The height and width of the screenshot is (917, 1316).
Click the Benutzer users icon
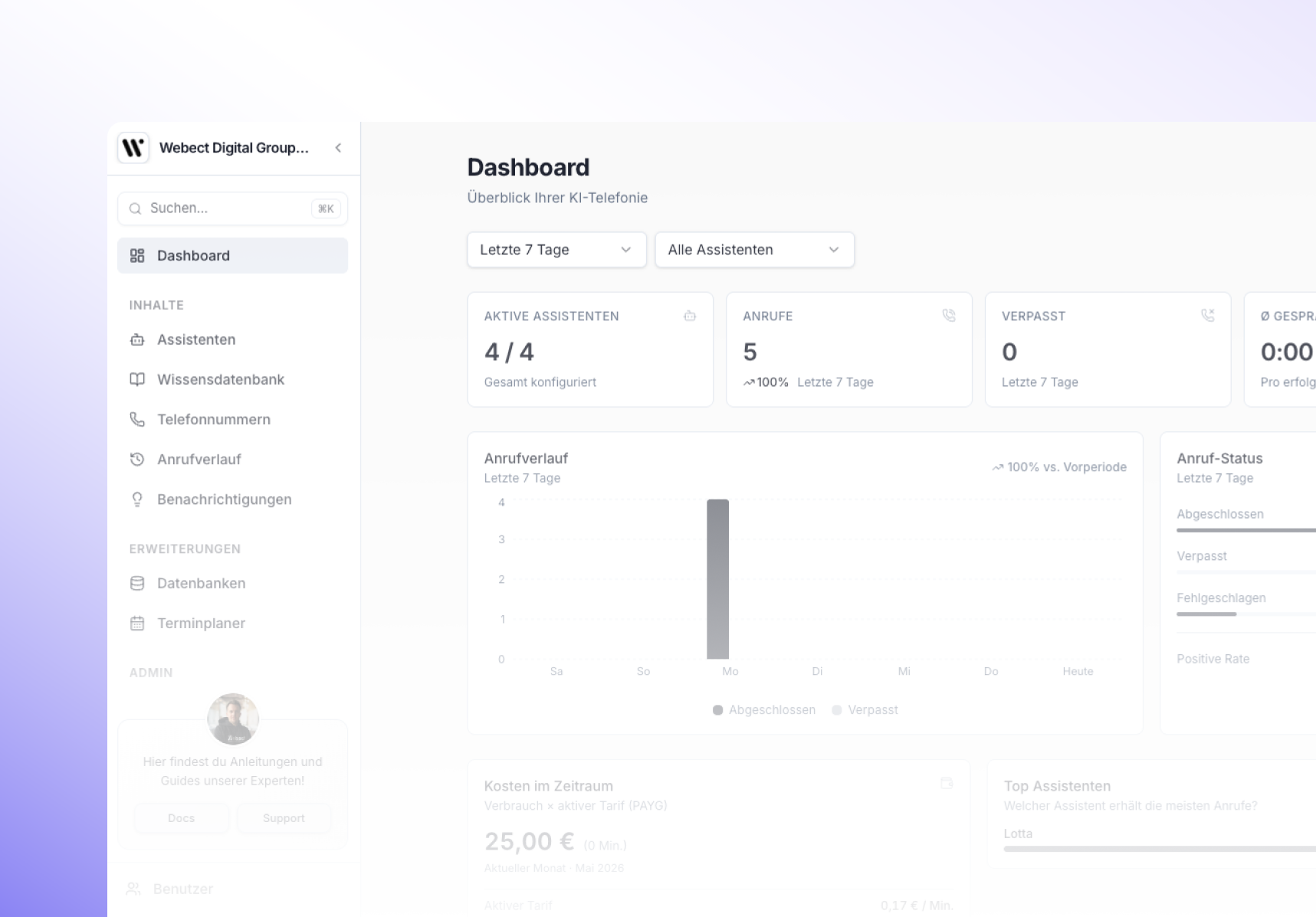coord(133,889)
